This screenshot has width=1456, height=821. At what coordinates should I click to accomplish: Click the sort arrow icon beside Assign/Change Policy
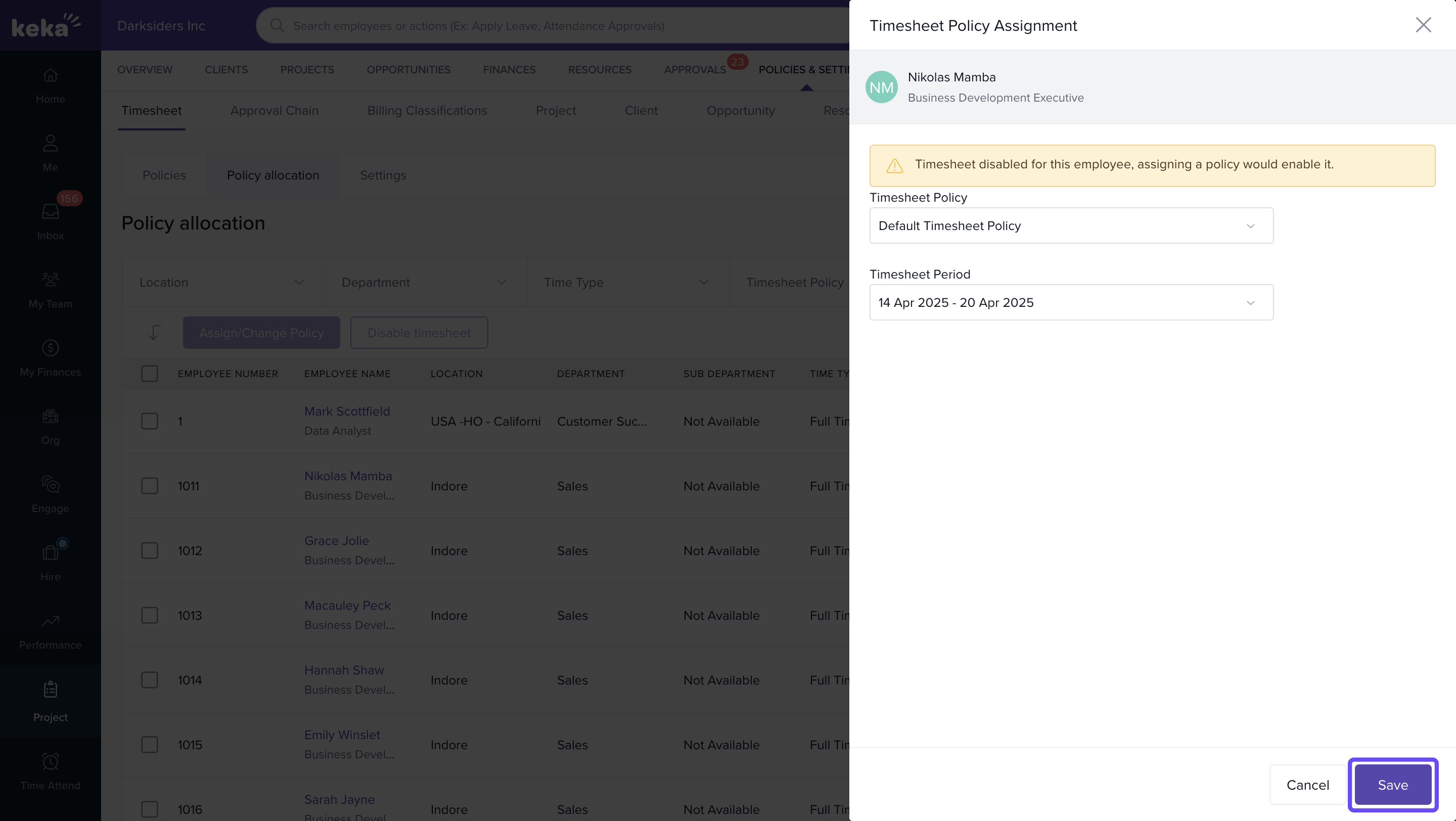click(154, 333)
